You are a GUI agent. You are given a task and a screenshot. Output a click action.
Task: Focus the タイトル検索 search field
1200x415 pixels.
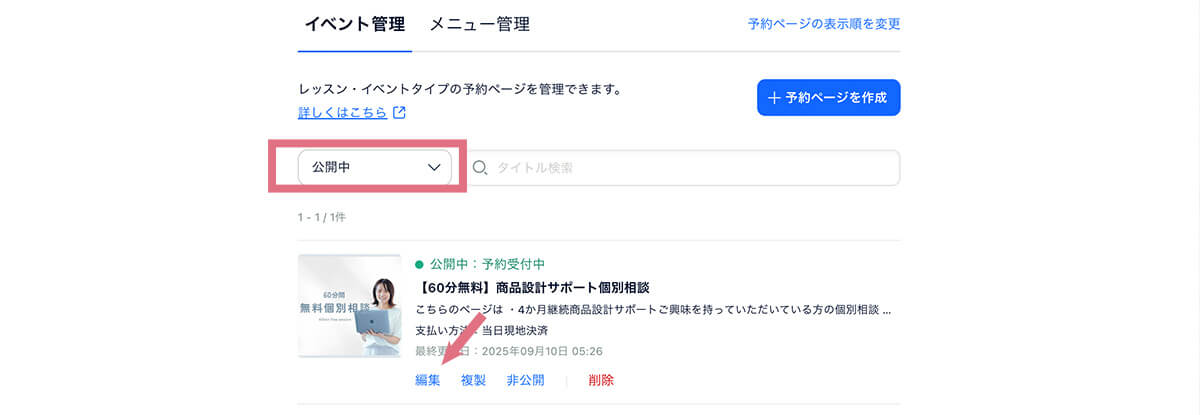click(690, 168)
